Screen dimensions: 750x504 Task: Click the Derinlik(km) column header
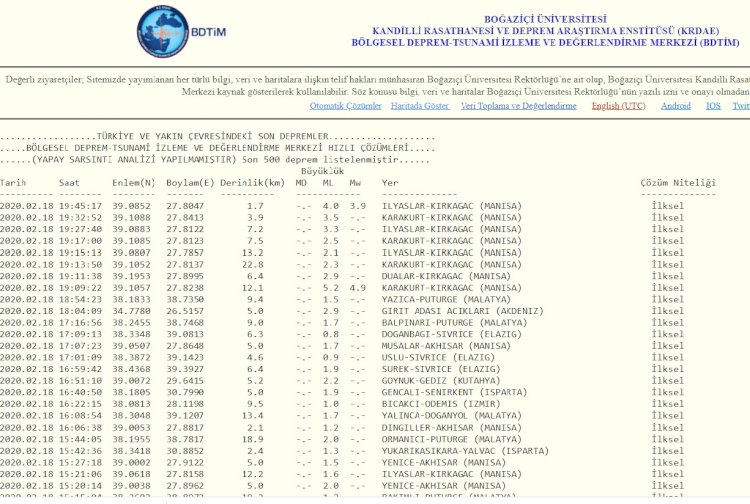tap(253, 183)
